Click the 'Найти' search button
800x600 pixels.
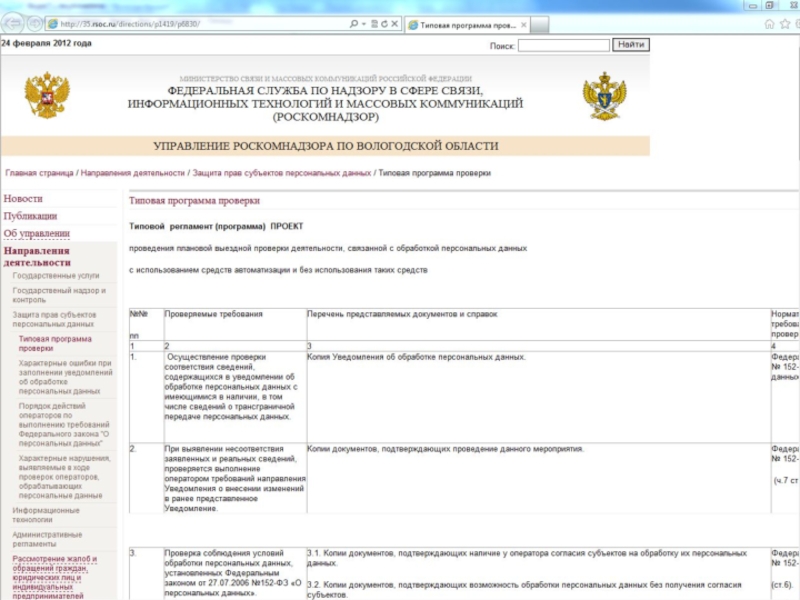(631, 45)
